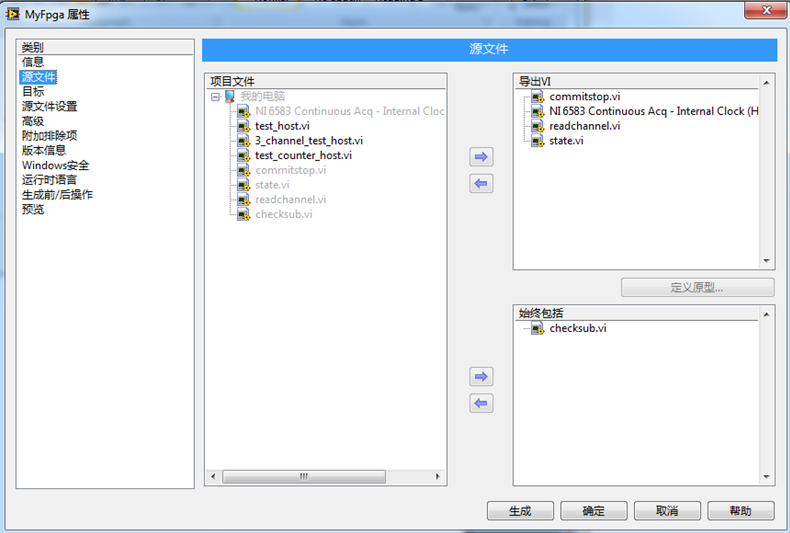Screen dimensions: 790x533
Task: Select NI 6583 Continuous Acq in 导出VI list
Action: coord(653,111)
